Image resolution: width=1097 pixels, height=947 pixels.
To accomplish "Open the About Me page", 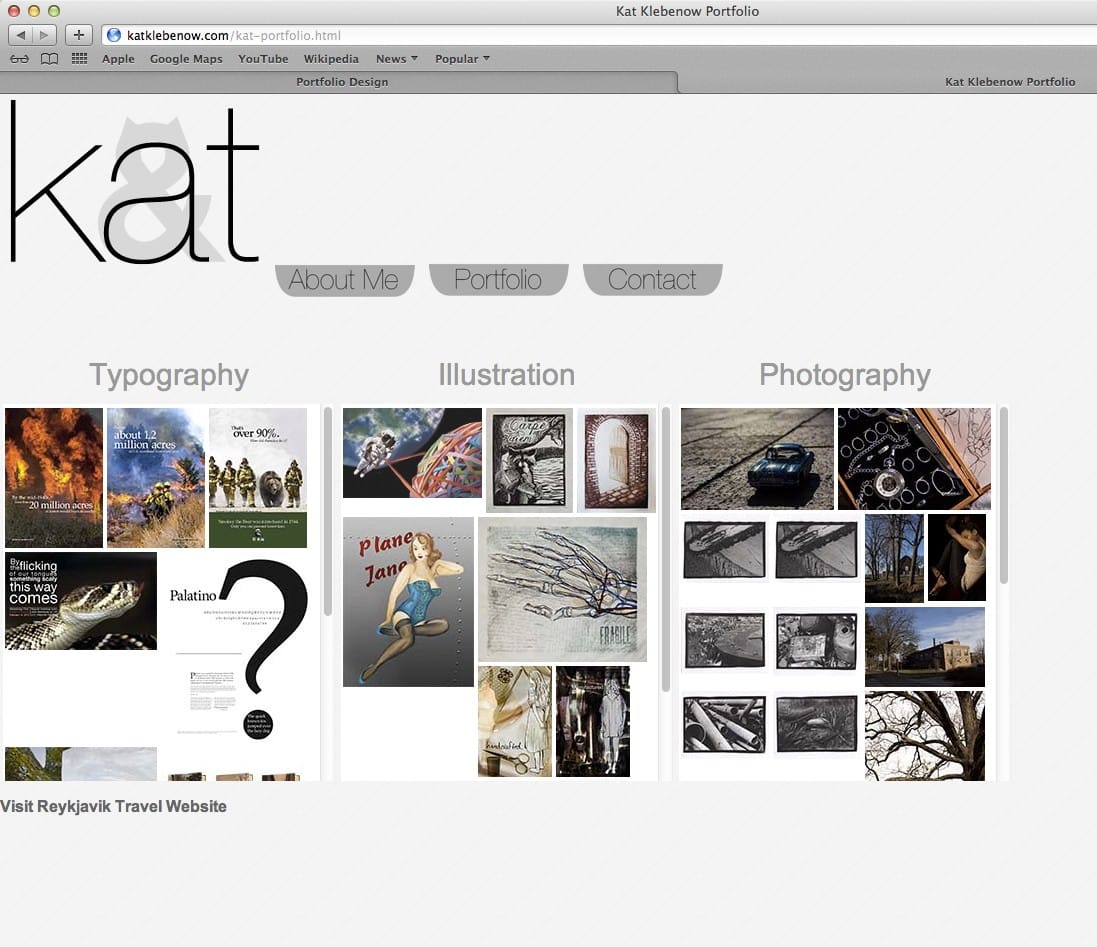I will click(x=344, y=280).
